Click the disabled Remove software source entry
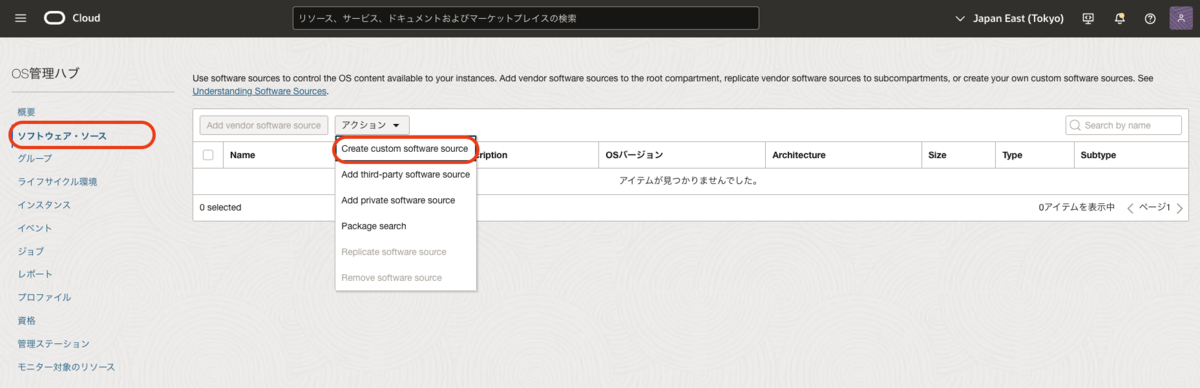 [405, 277]
